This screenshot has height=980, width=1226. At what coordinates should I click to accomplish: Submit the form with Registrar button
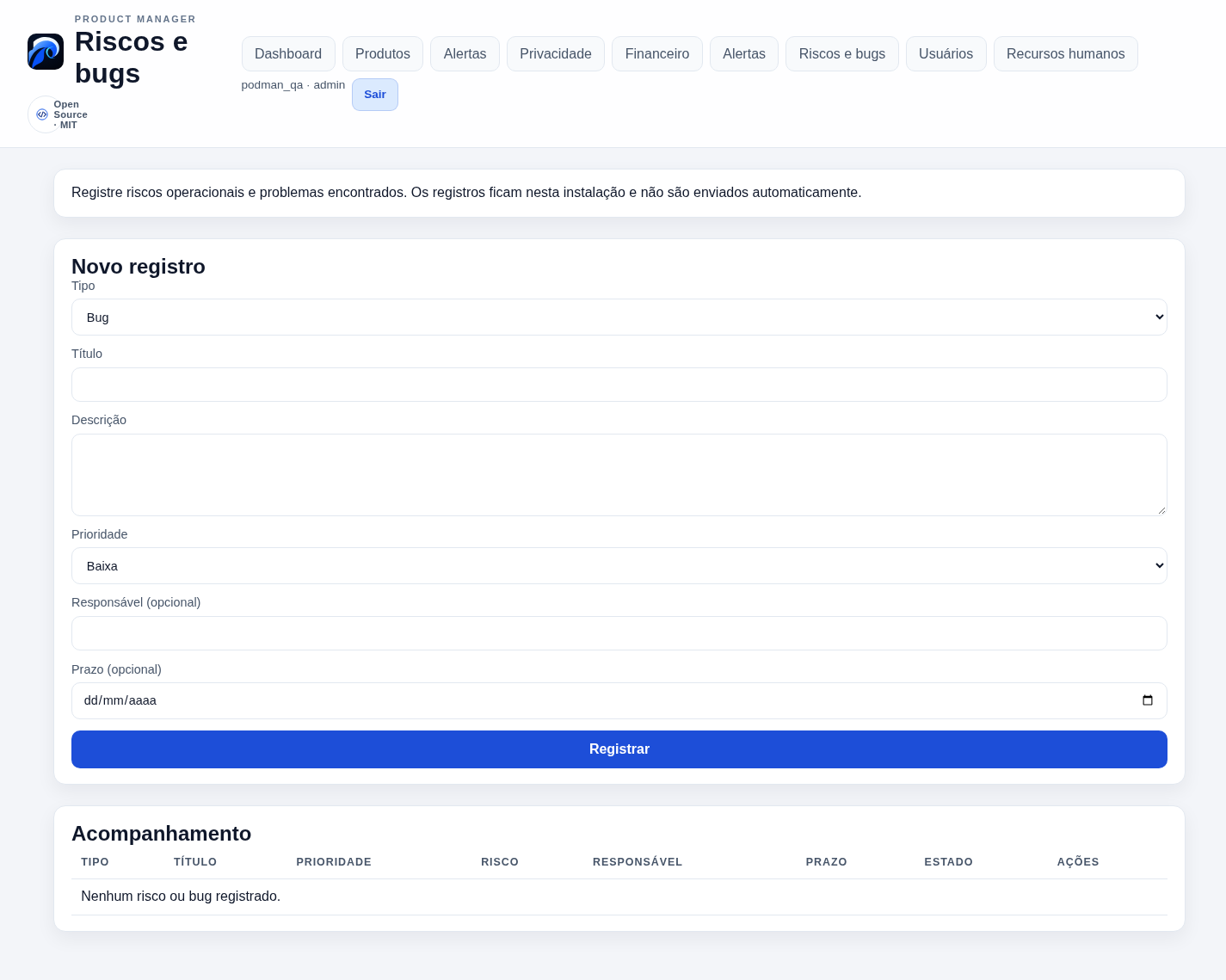click(x=619, y=749)
